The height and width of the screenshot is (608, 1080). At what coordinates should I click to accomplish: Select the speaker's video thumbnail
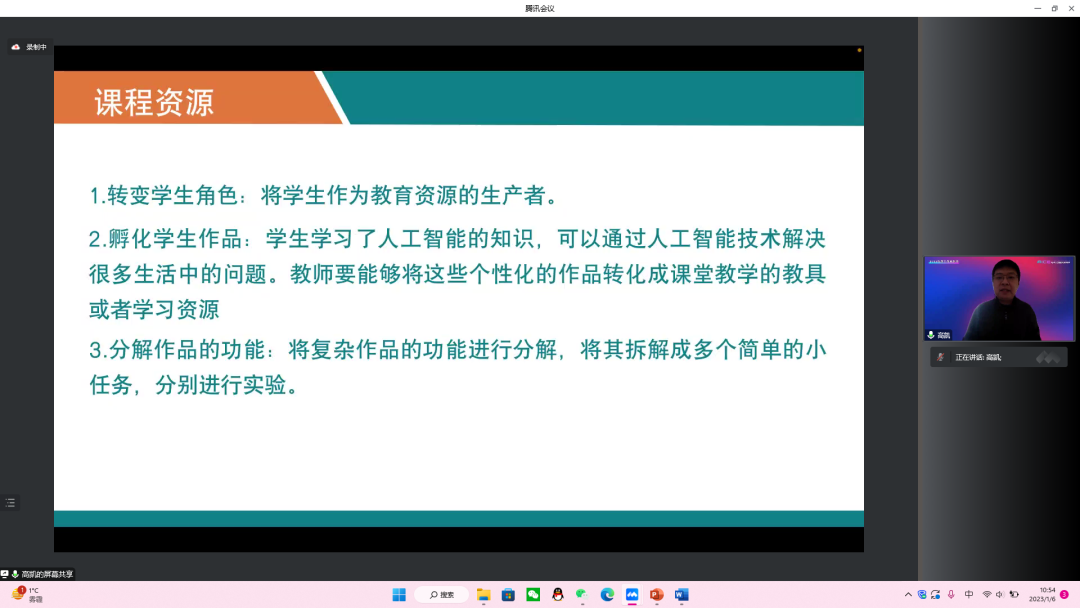[x=998, y=298]
